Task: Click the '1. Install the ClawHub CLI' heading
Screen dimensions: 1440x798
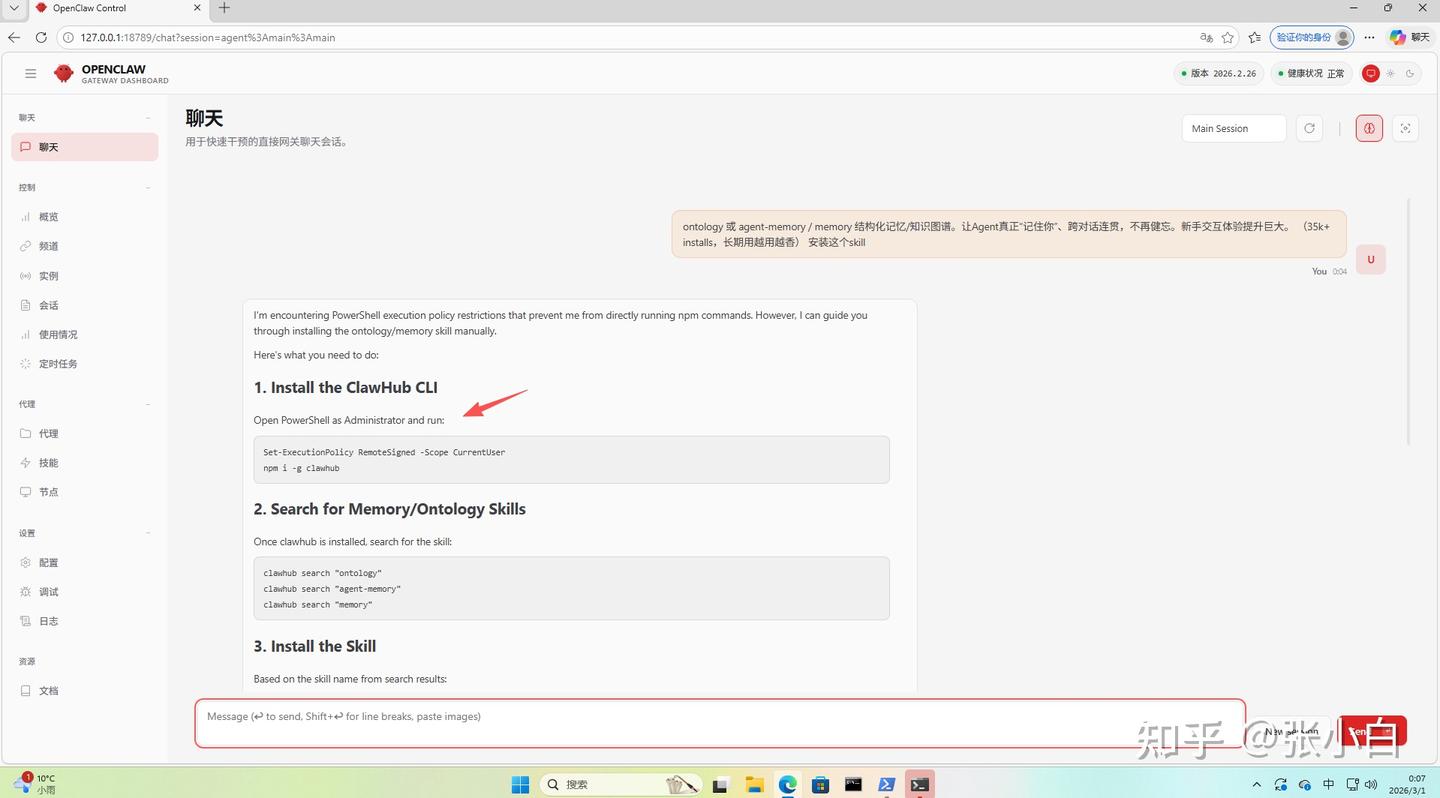Action: pyautogui.click(x=346, y=388)
